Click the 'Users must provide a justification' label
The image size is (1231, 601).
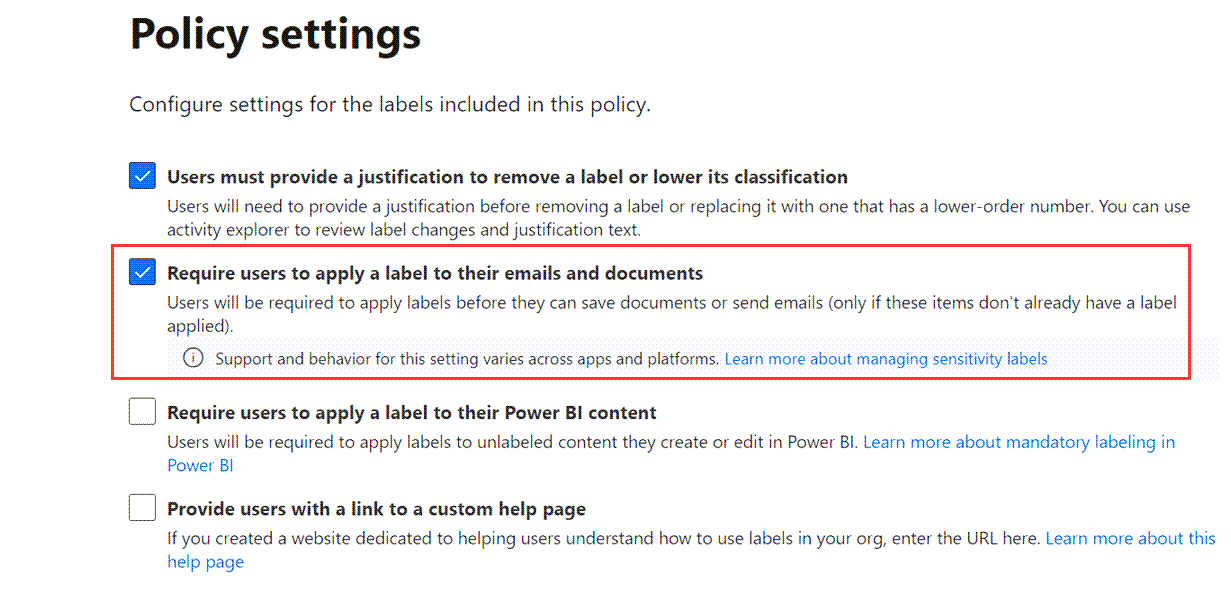point(507,177)
